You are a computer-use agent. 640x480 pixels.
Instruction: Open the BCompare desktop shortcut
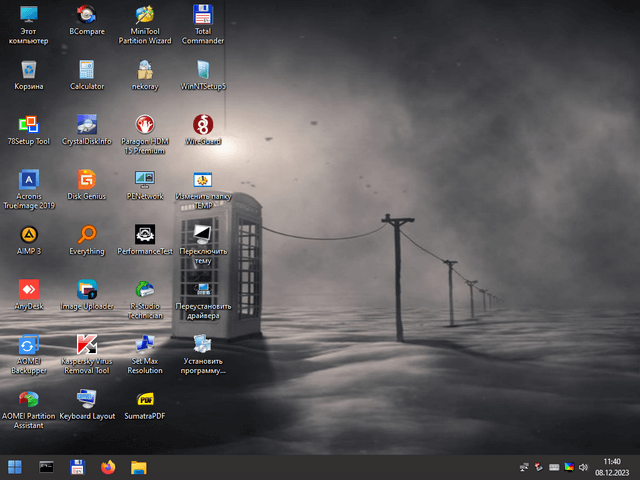point(87,16)
